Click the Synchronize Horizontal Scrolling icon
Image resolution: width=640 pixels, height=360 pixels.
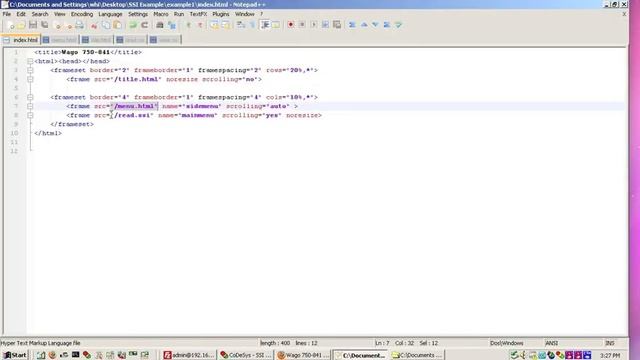tap(226, 25)
